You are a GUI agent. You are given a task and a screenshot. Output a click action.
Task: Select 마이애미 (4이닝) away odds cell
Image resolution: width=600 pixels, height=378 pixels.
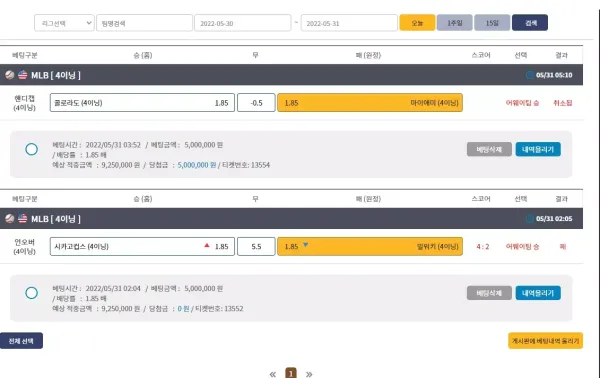click(370, 103)
